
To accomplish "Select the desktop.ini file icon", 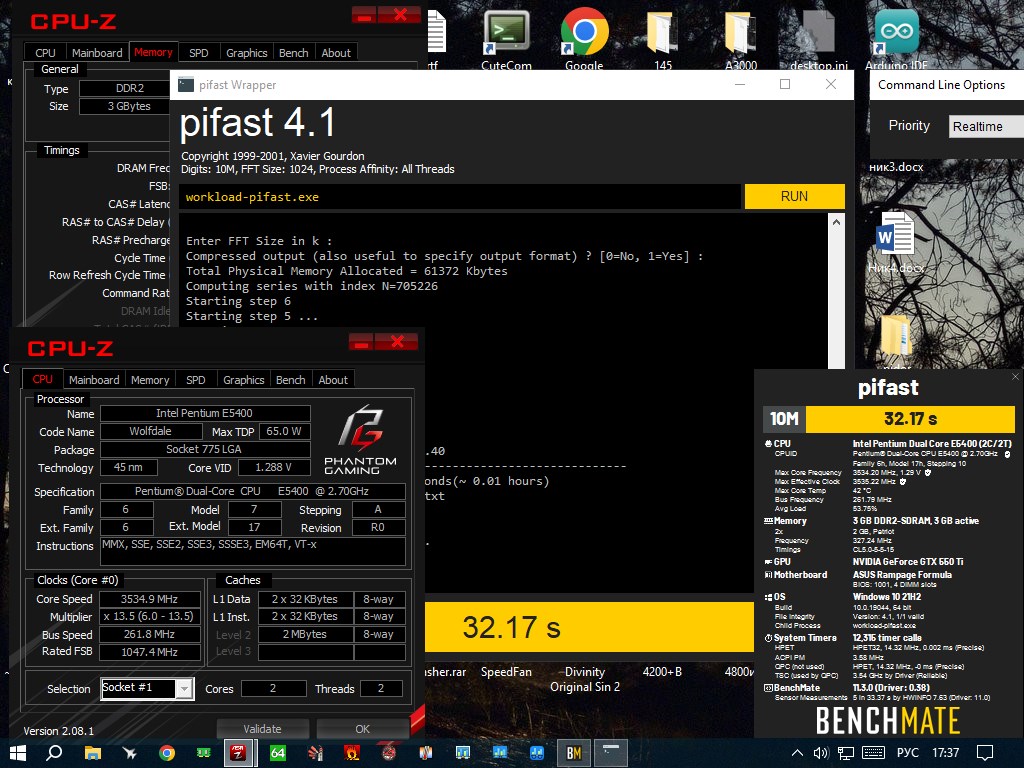I will click(818, 33).
